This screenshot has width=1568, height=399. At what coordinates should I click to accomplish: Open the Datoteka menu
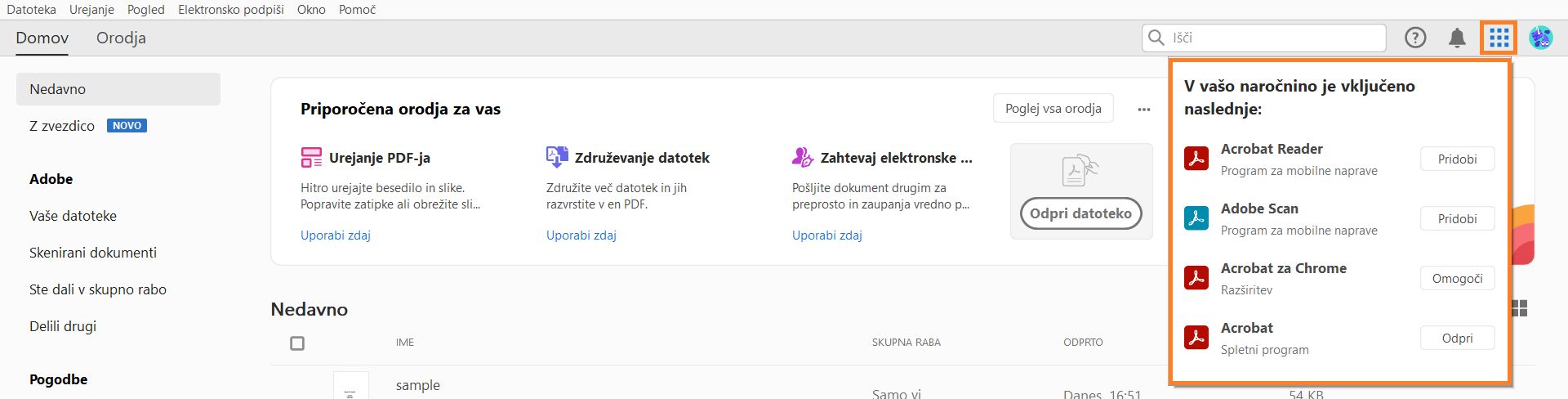point(31,10)
